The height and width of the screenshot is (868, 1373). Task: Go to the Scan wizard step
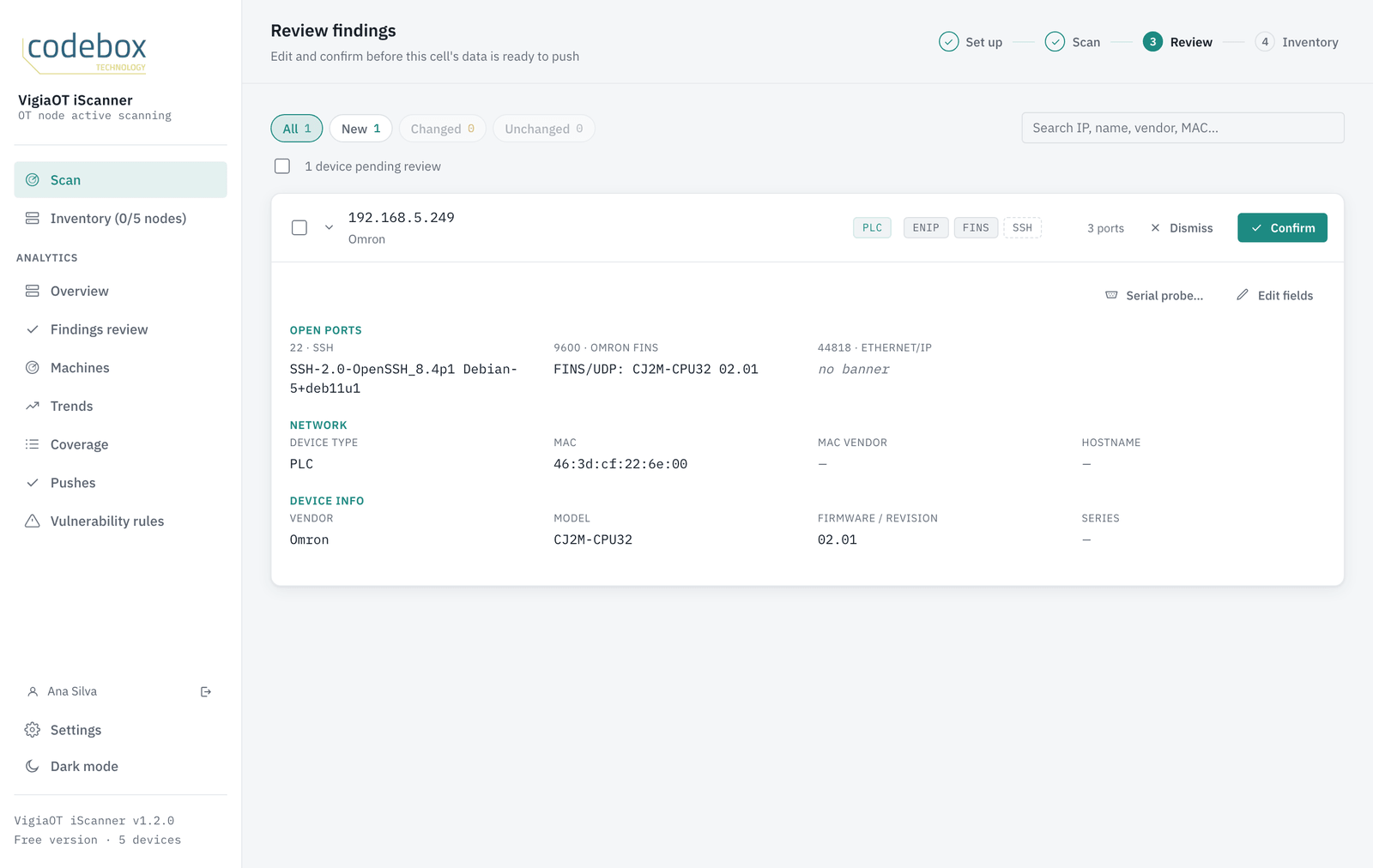point(1073,42)
